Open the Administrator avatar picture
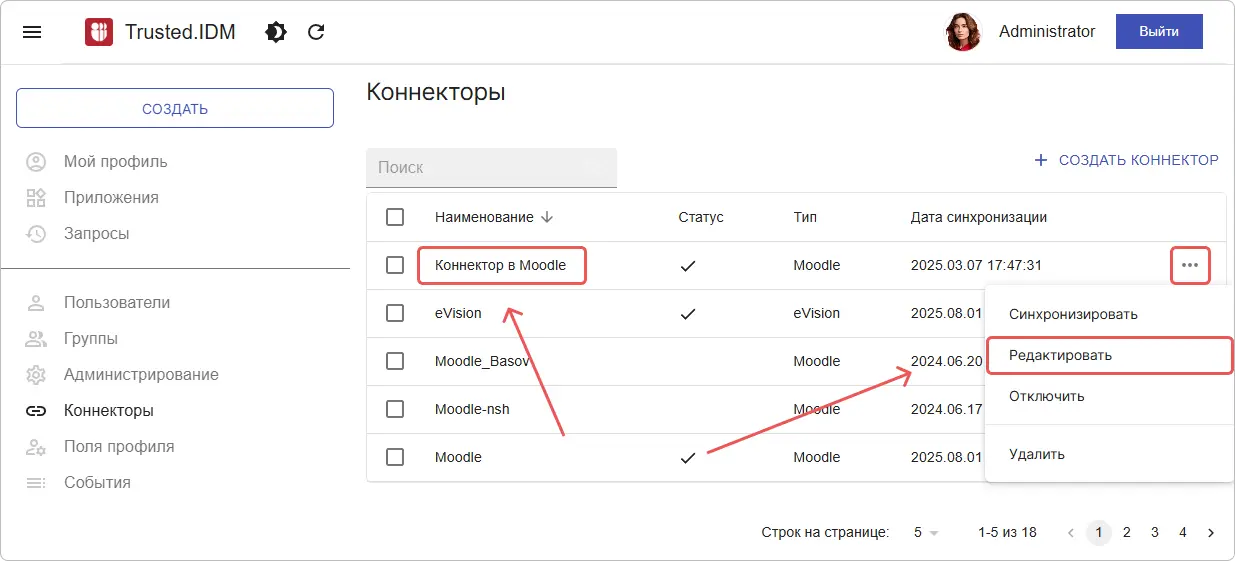Image resolution: width=1235 pixels, height=561 pixels. tap(963, 32)
